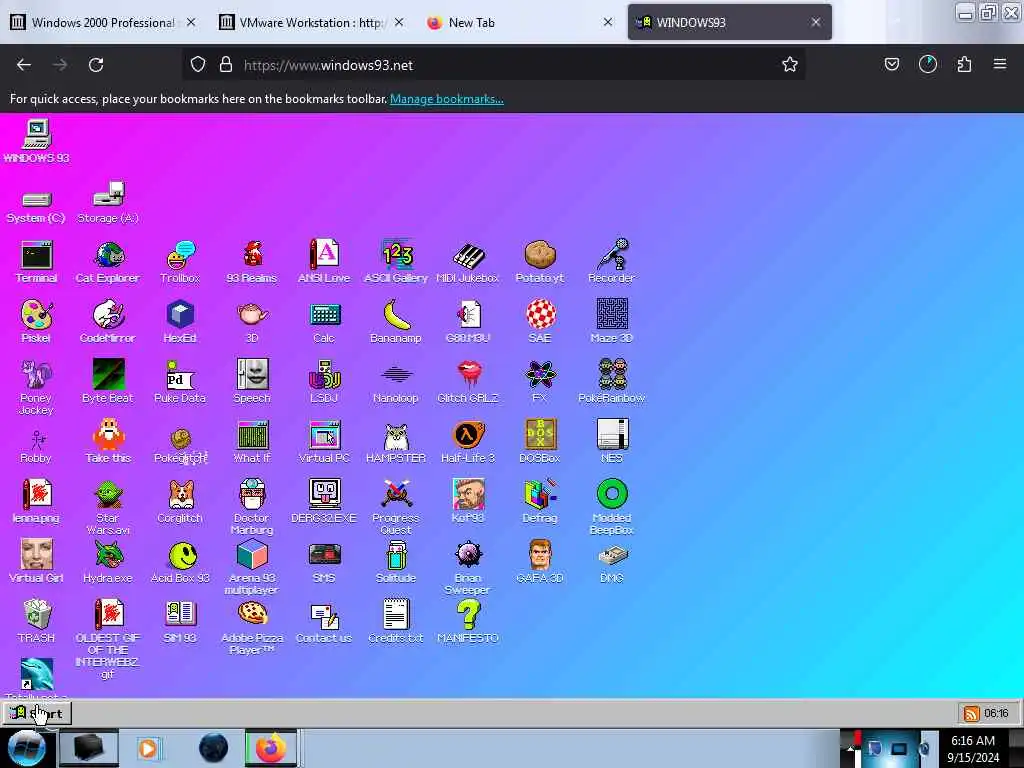Launch Solitude card icon
The height and width of the screenshot is (768, 1024).
click(396, 562)
